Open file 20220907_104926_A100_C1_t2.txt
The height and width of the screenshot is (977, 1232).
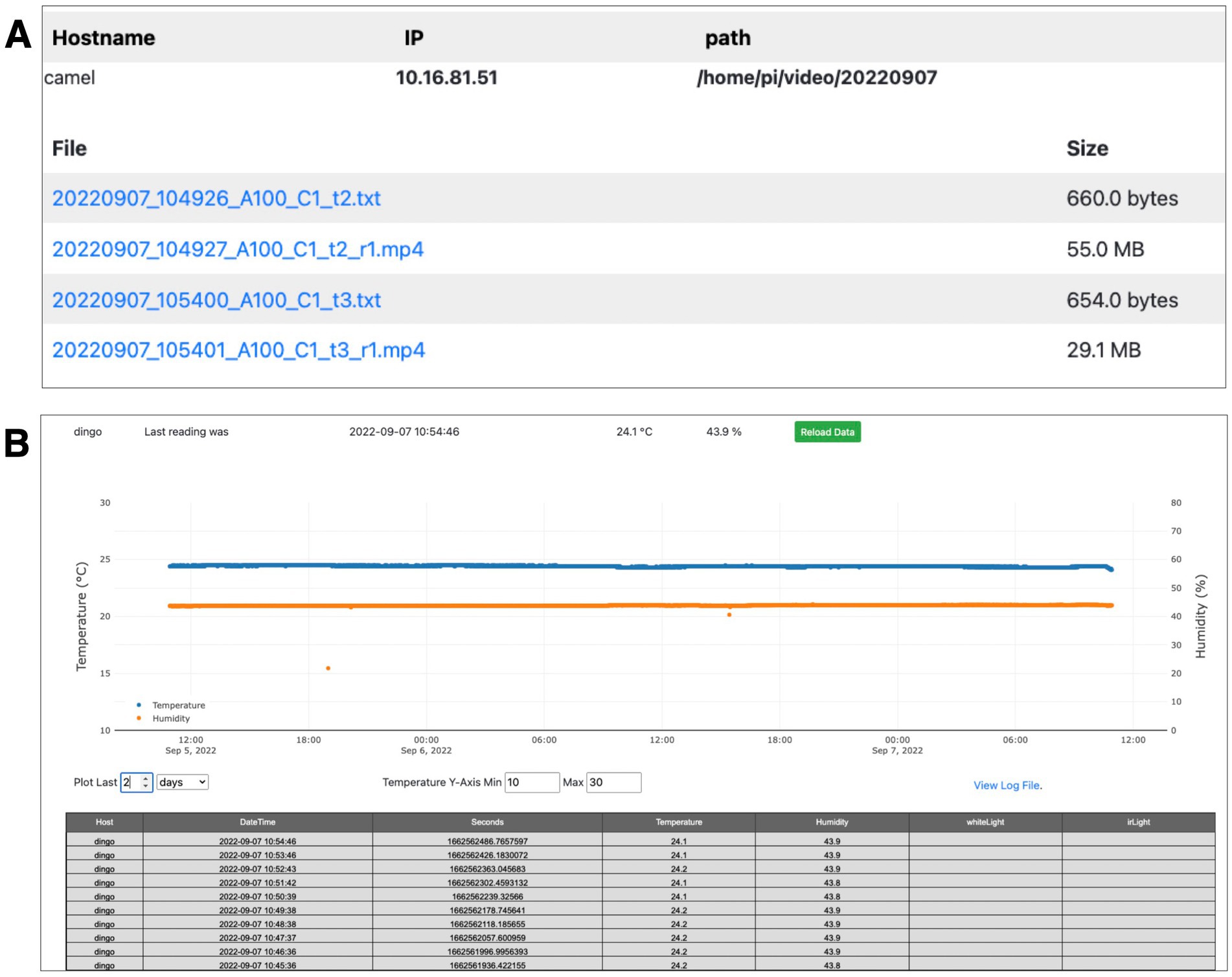click(x=216, y=198)
